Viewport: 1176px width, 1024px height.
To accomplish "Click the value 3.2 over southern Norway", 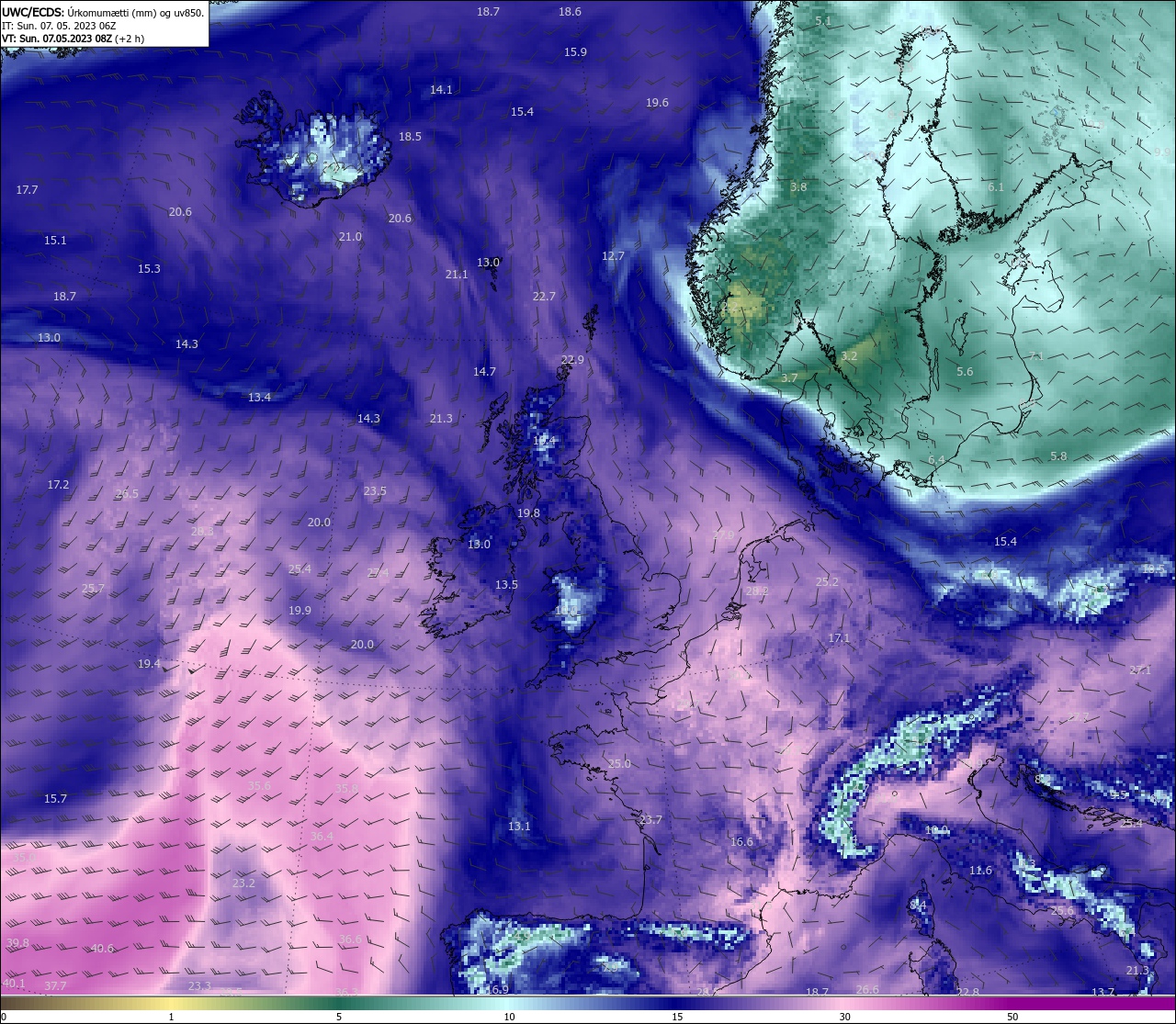I will pos(849,356).
